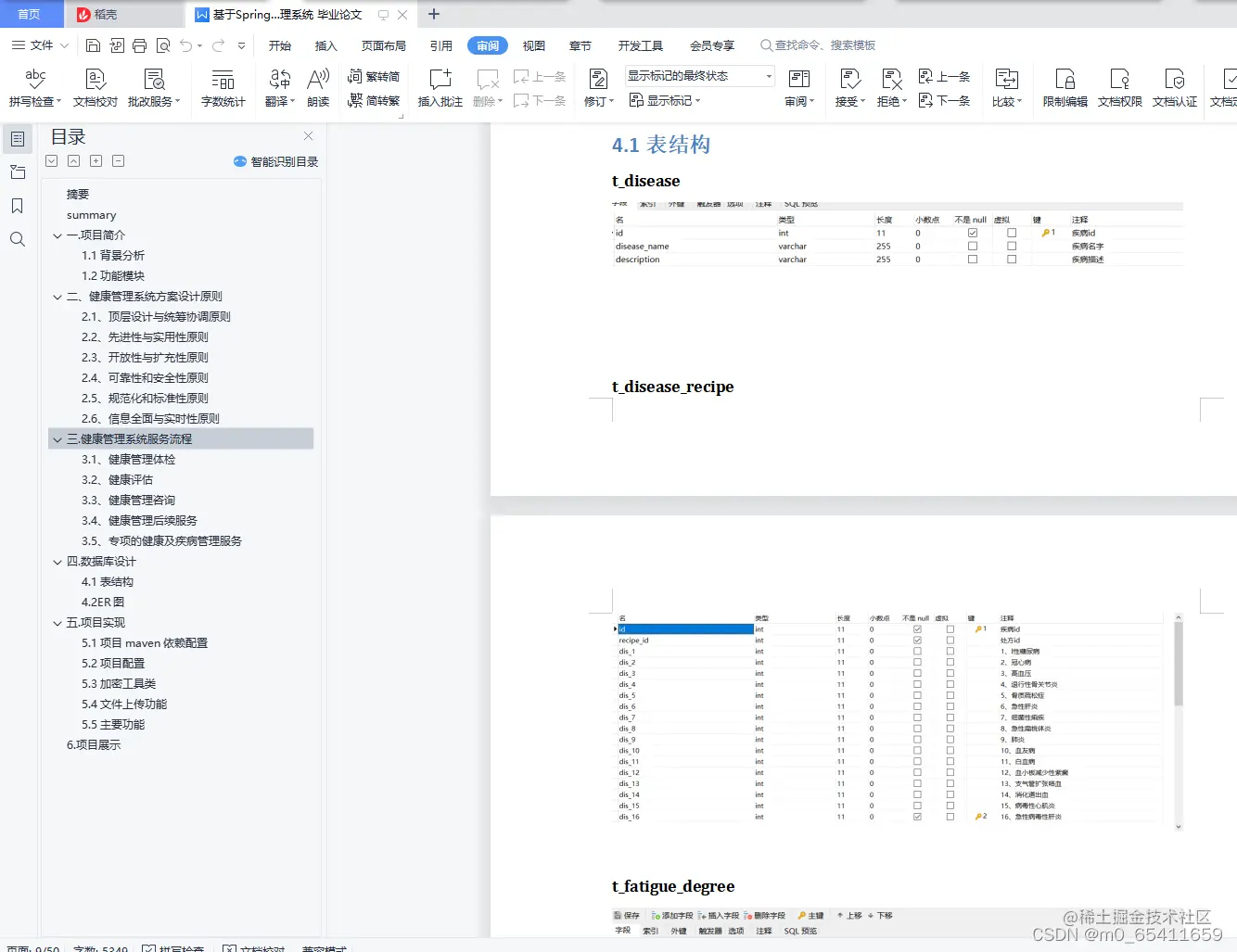Viewport: 1237px width, 952px height.
Task: Select 摘要 in the outline
Action: [78, 195]
